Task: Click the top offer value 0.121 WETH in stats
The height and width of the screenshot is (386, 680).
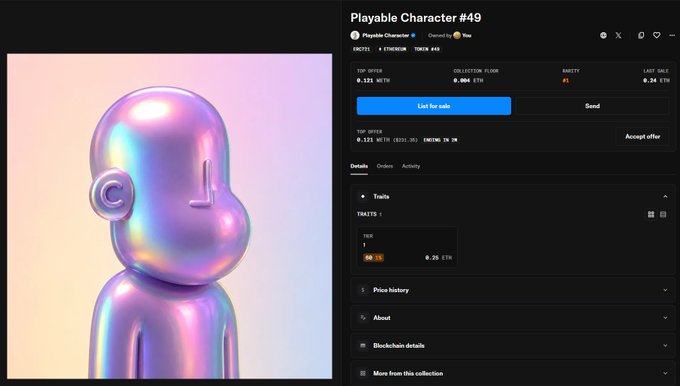Action: tap(373, 81)
